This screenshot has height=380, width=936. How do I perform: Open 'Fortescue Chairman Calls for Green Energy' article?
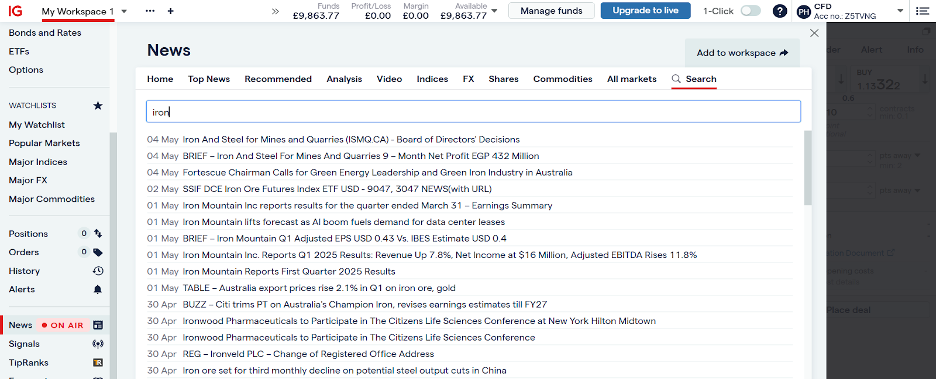[x=377, y=172]
